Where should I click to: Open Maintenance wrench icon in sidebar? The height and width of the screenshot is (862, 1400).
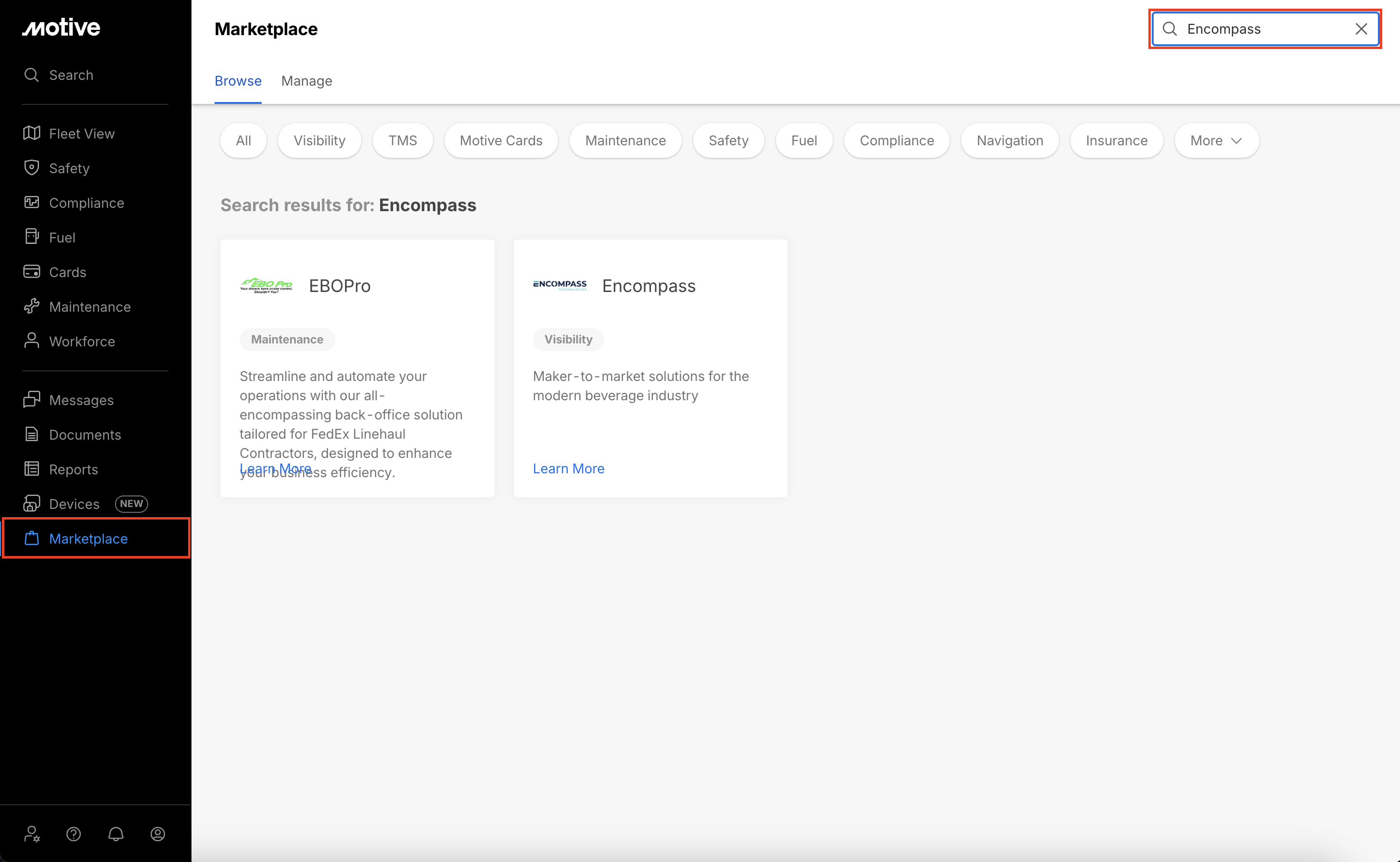(31, 306)
